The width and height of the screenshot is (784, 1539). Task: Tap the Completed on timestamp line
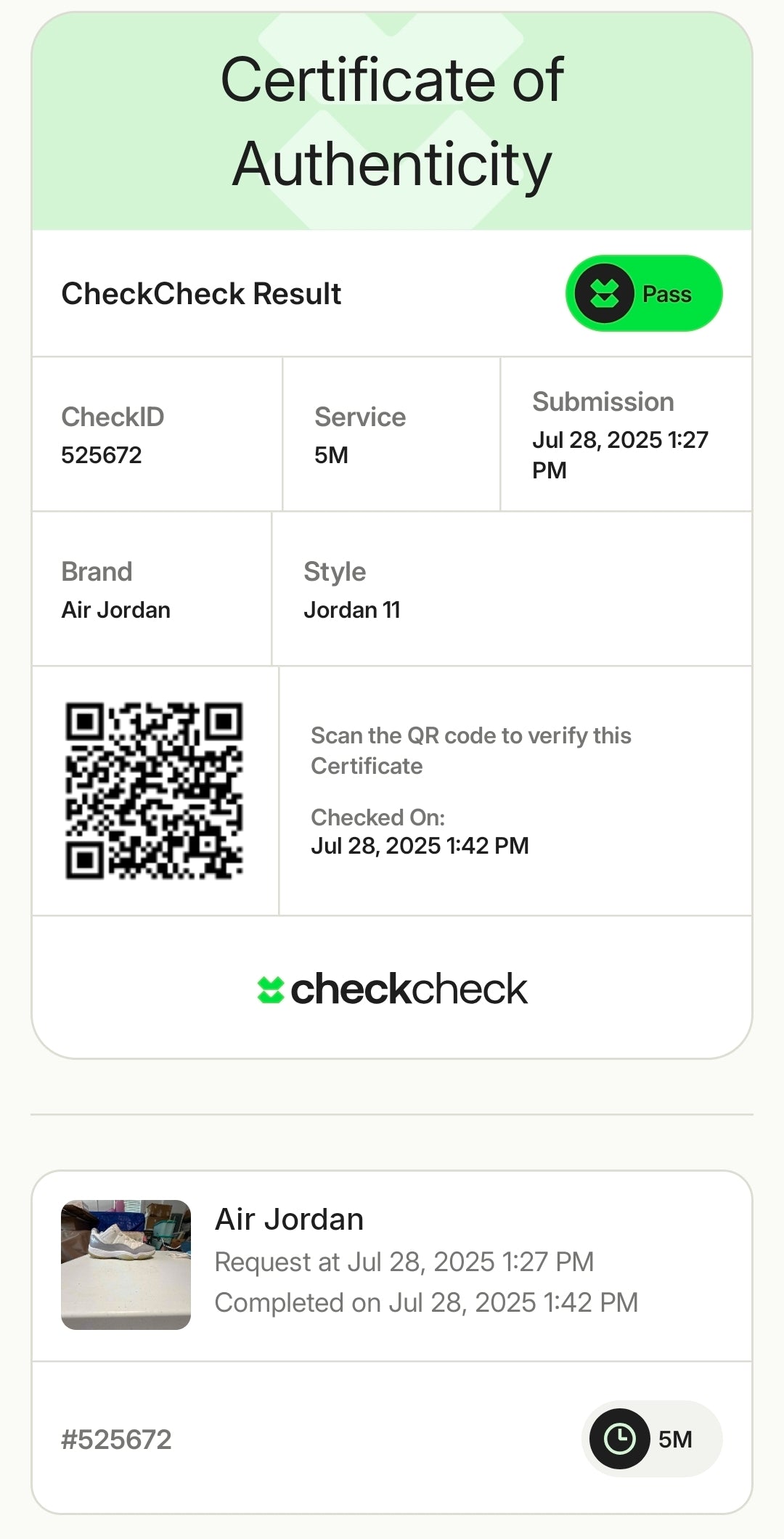pyautogui.click(x=426, y=1302)
